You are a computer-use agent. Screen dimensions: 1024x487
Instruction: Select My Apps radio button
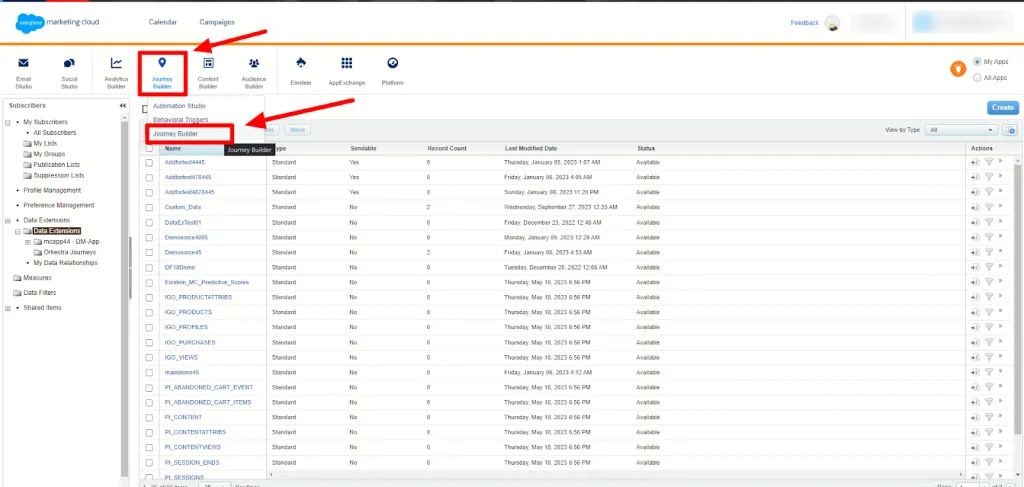(977, 61)
